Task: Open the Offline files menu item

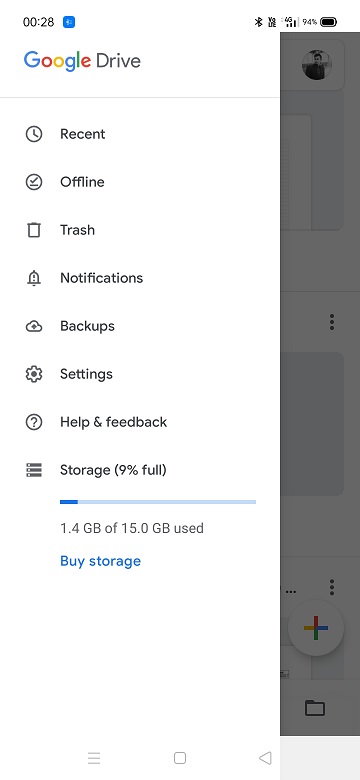Action: [140, 182]
